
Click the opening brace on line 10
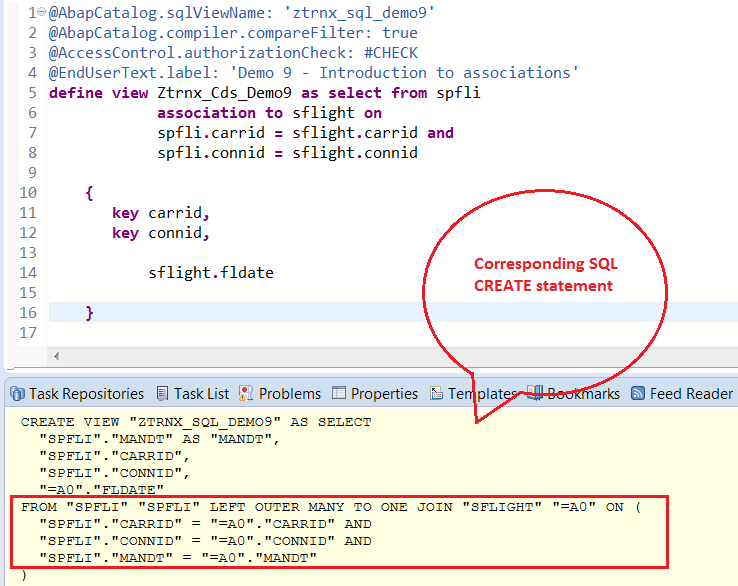[89, 193]
